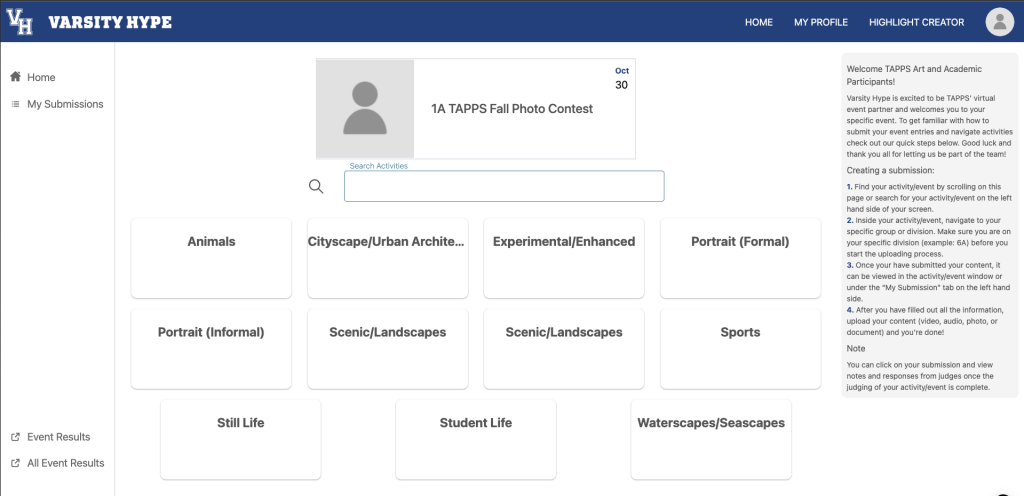Click the VH logo icon
The height and width of the screenshot is (496, 1024).
click(x=20, y=22)
